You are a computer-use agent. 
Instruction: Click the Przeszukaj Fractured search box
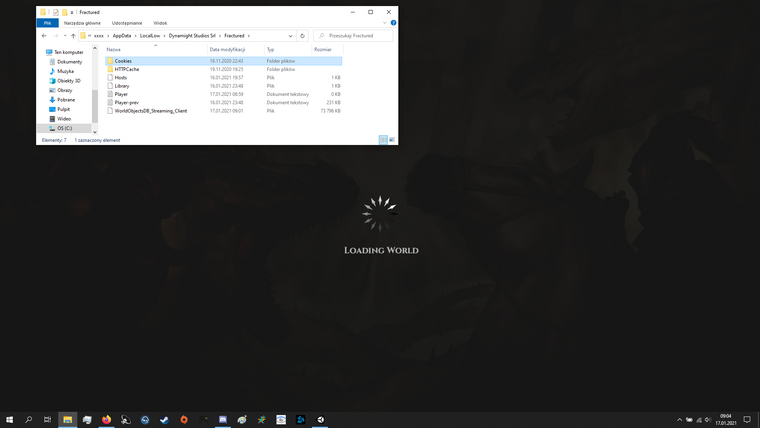click(x=355, y=36)
